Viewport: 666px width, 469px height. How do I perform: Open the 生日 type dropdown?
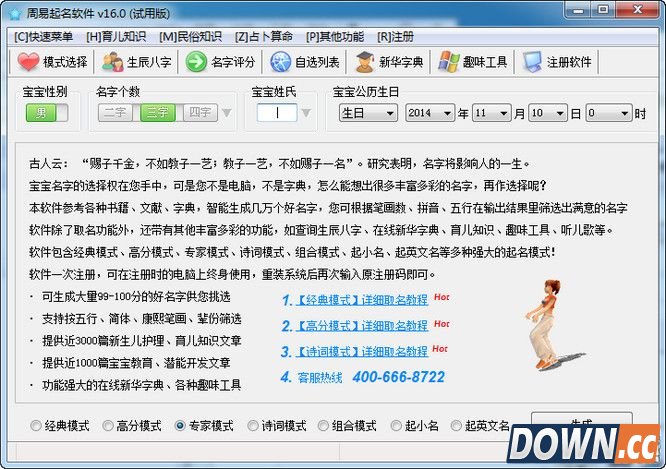pyautogui.click(x=368, y=113)
